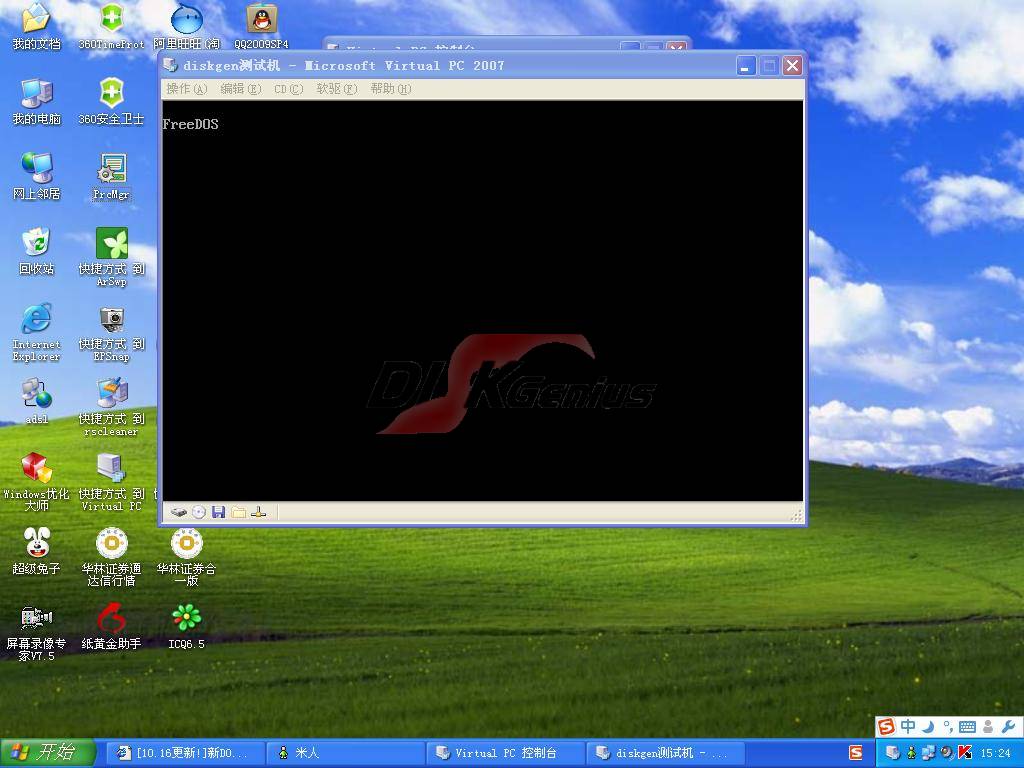Select the 屏幕录像专家V7.5 desktop icon
This screenshot has height=768, width=1024.
(37, 632)
